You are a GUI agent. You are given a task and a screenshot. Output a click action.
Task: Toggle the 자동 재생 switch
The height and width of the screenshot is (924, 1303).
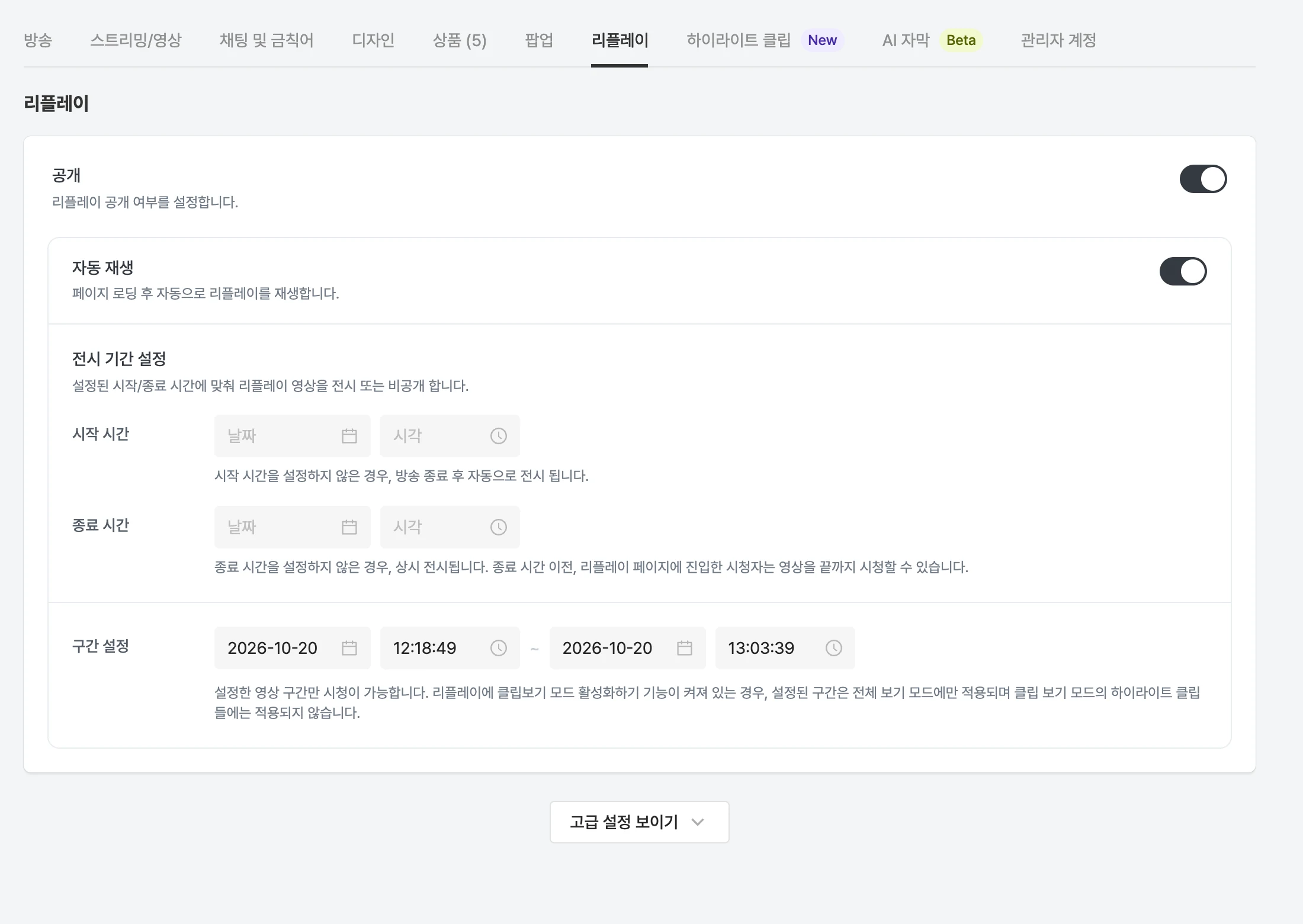click(1183, 271)
